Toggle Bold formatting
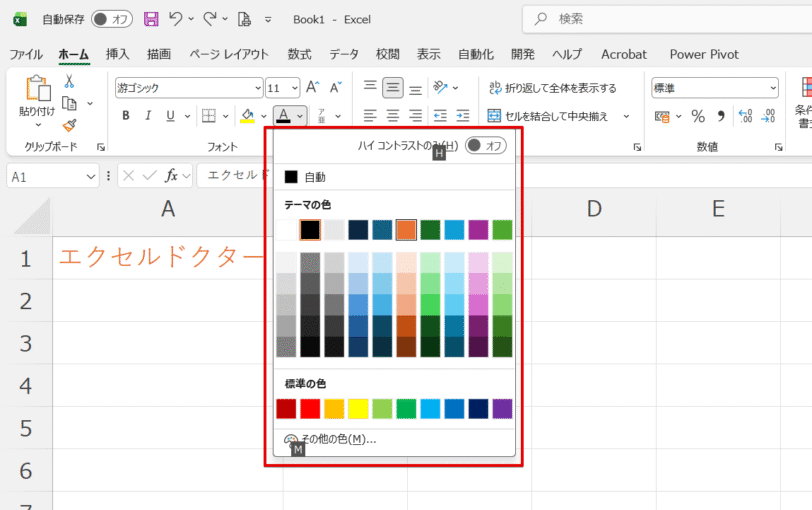 (125, 115)
